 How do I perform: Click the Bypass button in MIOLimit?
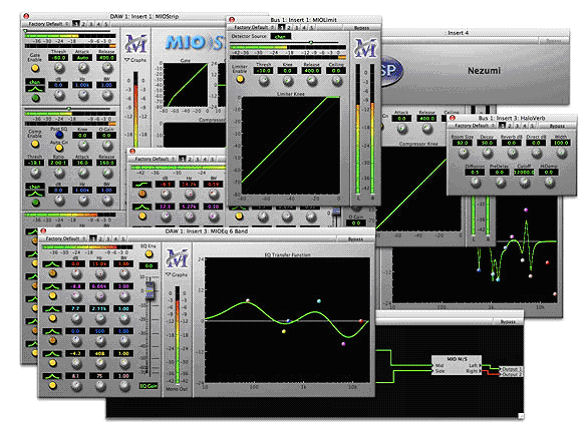361,28
